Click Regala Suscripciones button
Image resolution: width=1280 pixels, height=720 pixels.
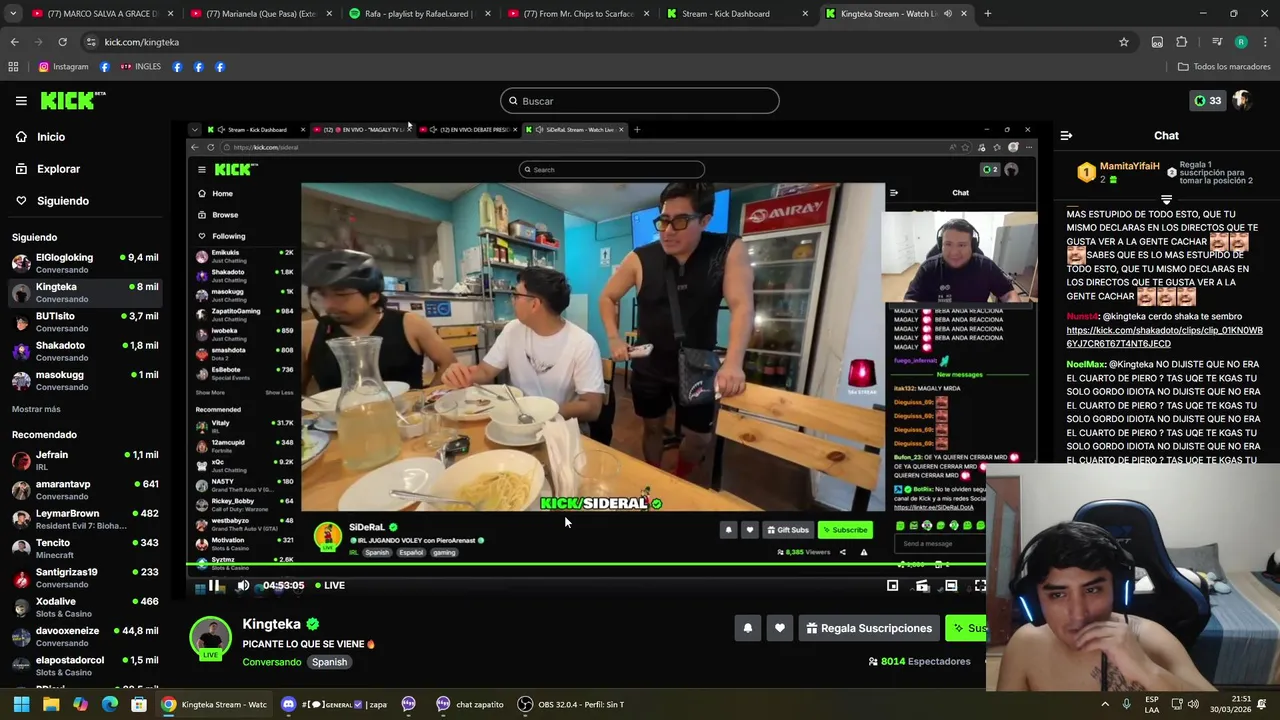(869, 628)
